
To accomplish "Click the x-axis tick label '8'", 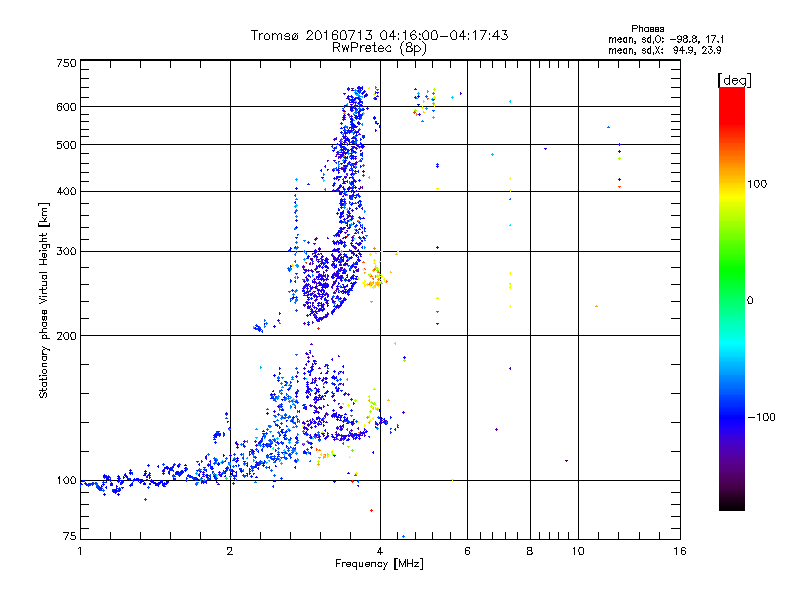I will pos(530,551).
